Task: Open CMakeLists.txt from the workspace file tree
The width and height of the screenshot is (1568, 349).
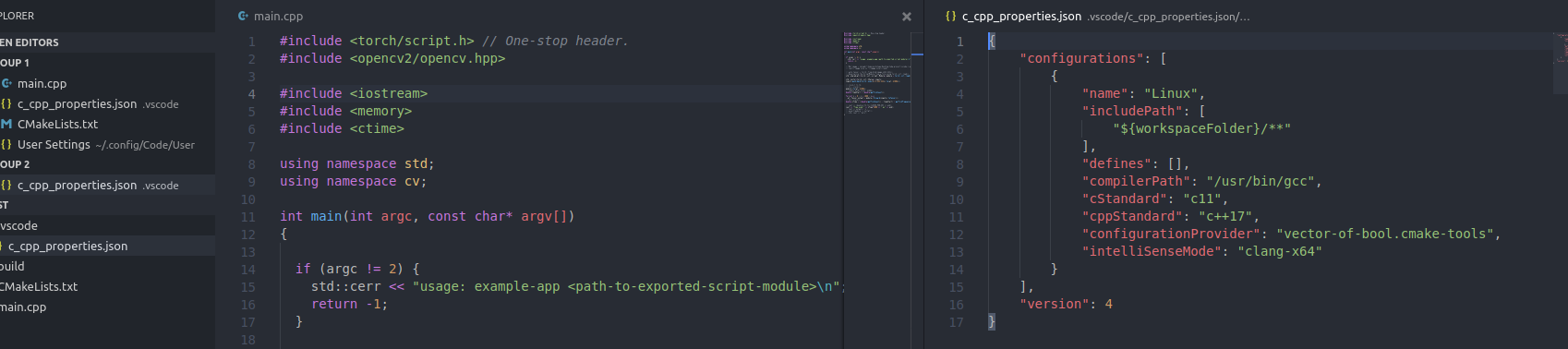Action: coord(107,286)
